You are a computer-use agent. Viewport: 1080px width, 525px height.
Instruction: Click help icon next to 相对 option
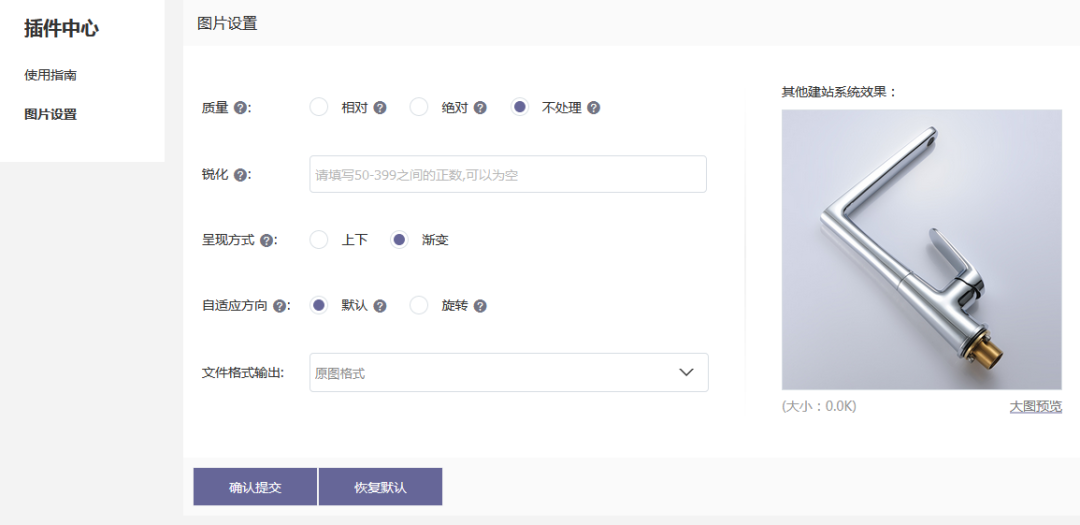[380, 108]
